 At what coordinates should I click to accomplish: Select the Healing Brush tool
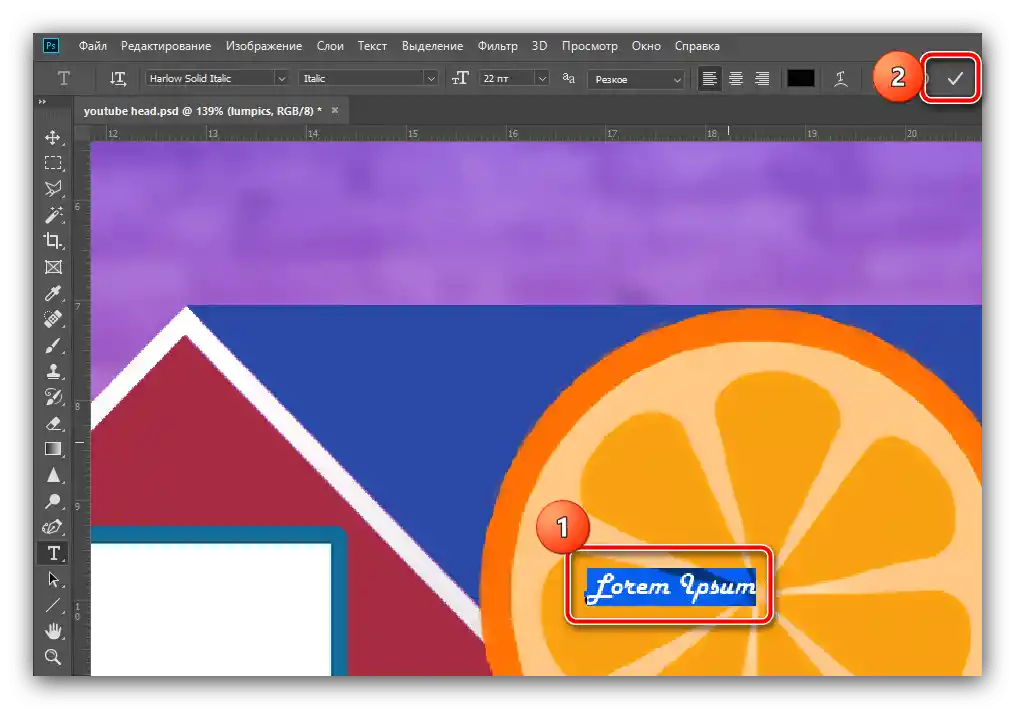pos(53,319)
